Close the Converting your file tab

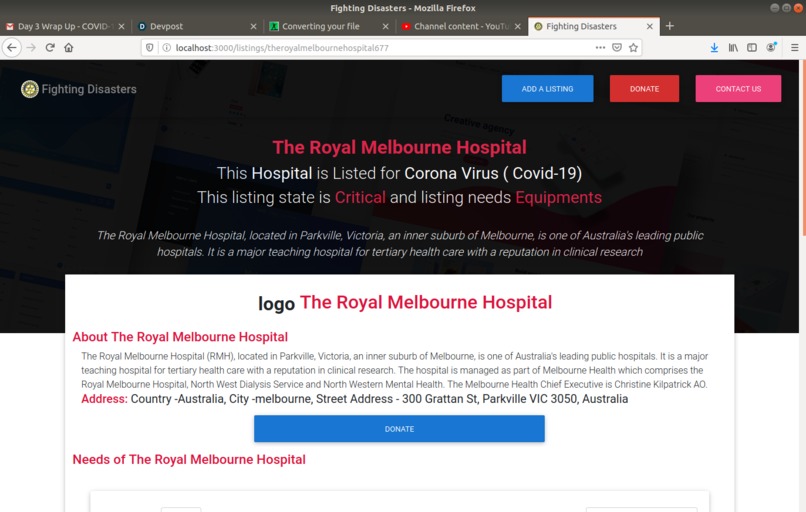pyautogui.click(x=386, y=26)
